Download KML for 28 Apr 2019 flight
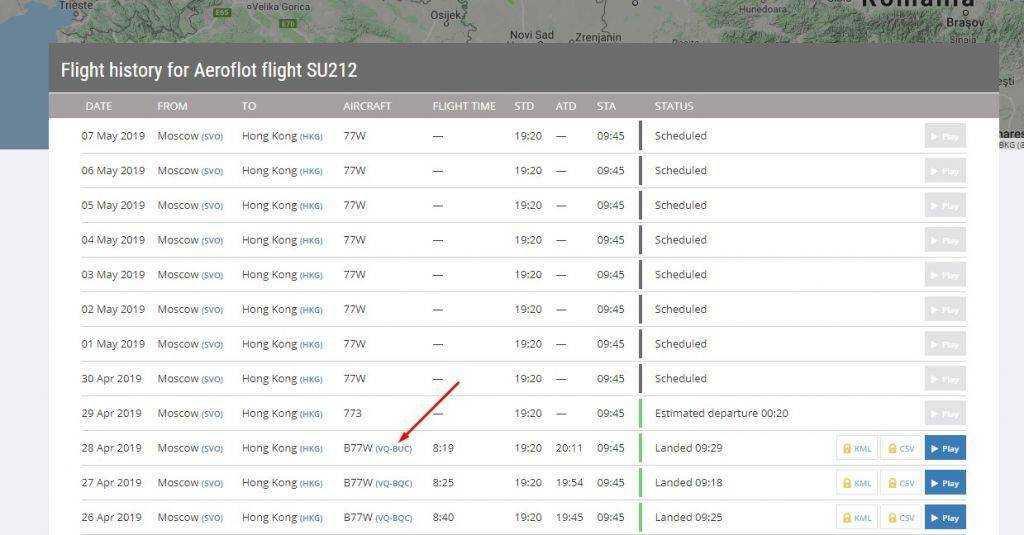This screenshot has width=1024, height=535. coord(857,448)
